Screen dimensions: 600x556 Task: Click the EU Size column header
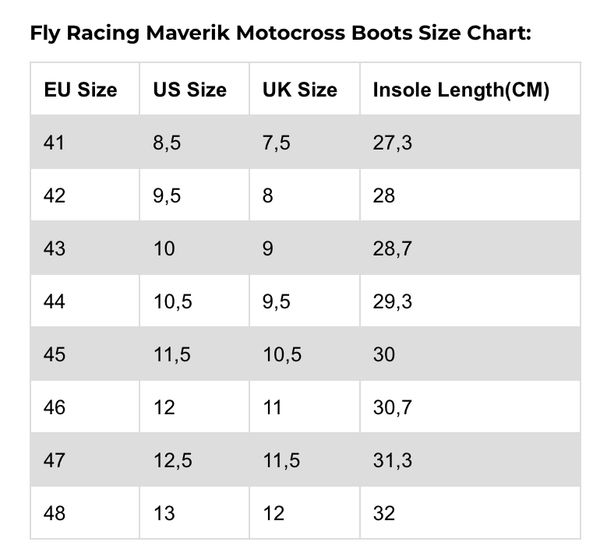tap(80, 90)
